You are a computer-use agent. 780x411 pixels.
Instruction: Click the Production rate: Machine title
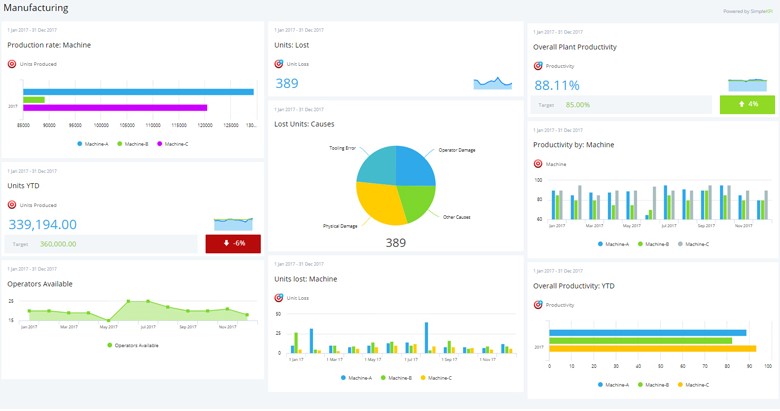tap(49, 45)
